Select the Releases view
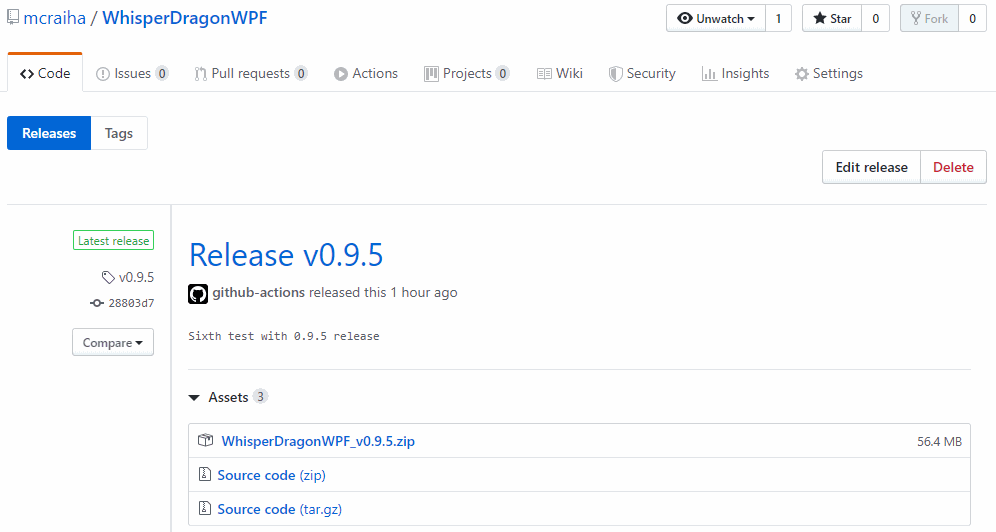This screenshot has height=532, width=996. coord(49,133)
